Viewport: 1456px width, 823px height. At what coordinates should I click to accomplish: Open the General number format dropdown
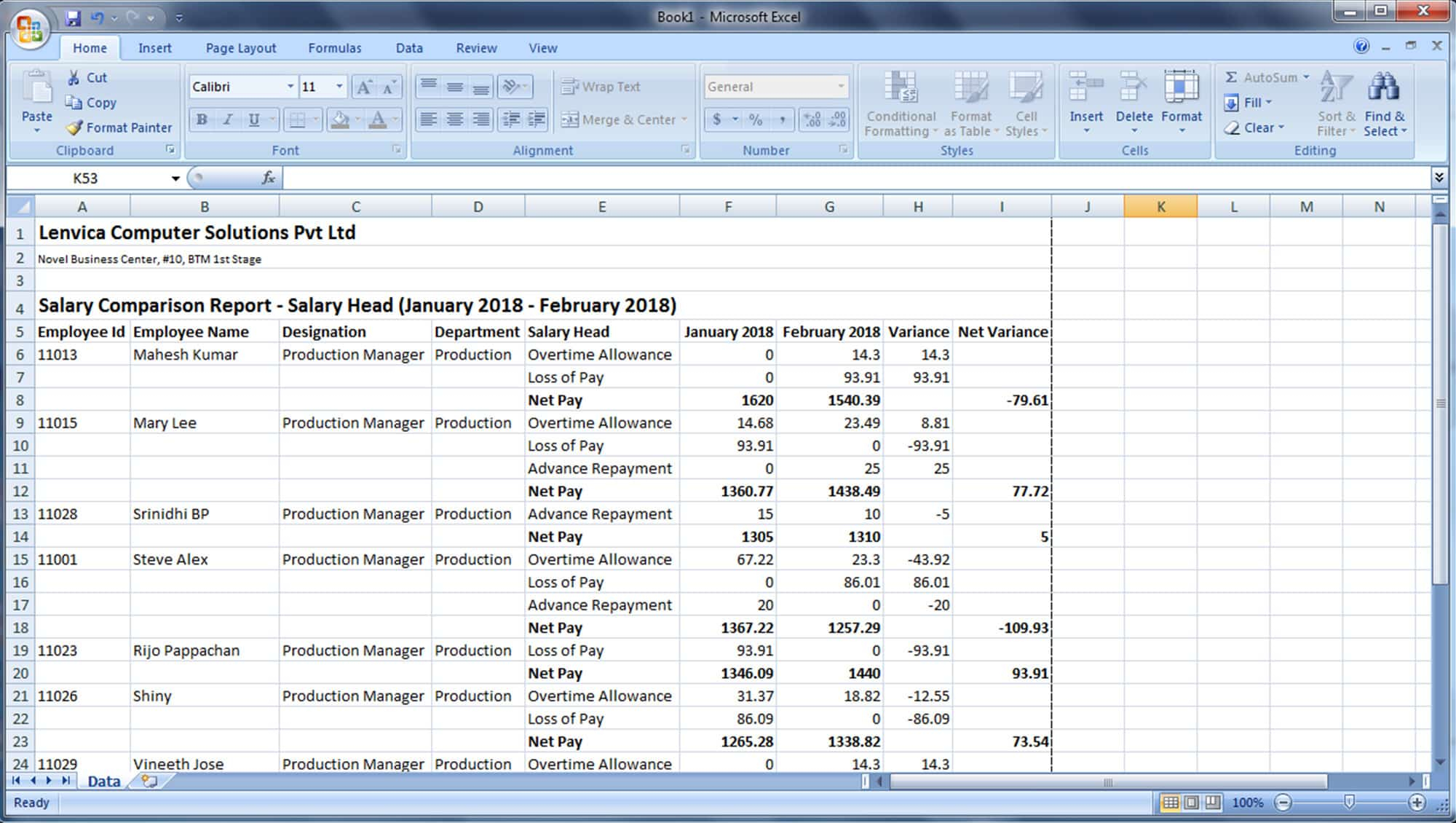[x=840, y=86]
